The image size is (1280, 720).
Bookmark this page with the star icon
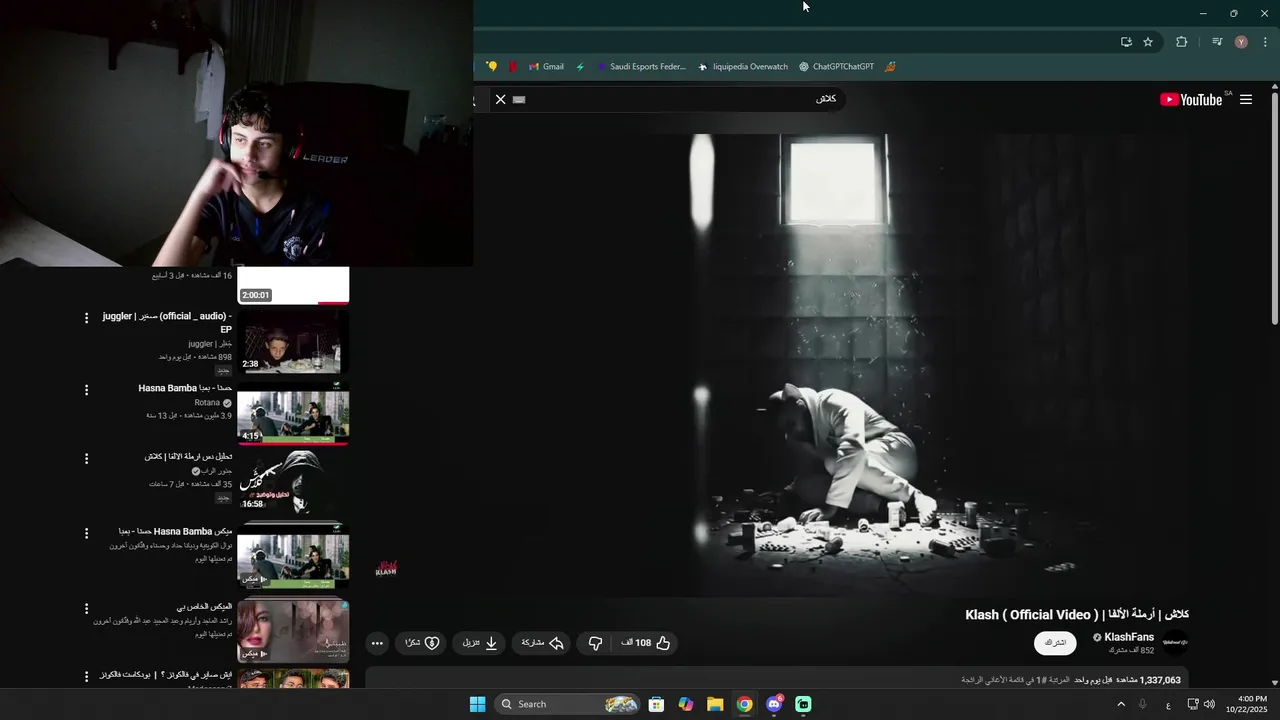pyautogui.click(x=1148, y=42)
